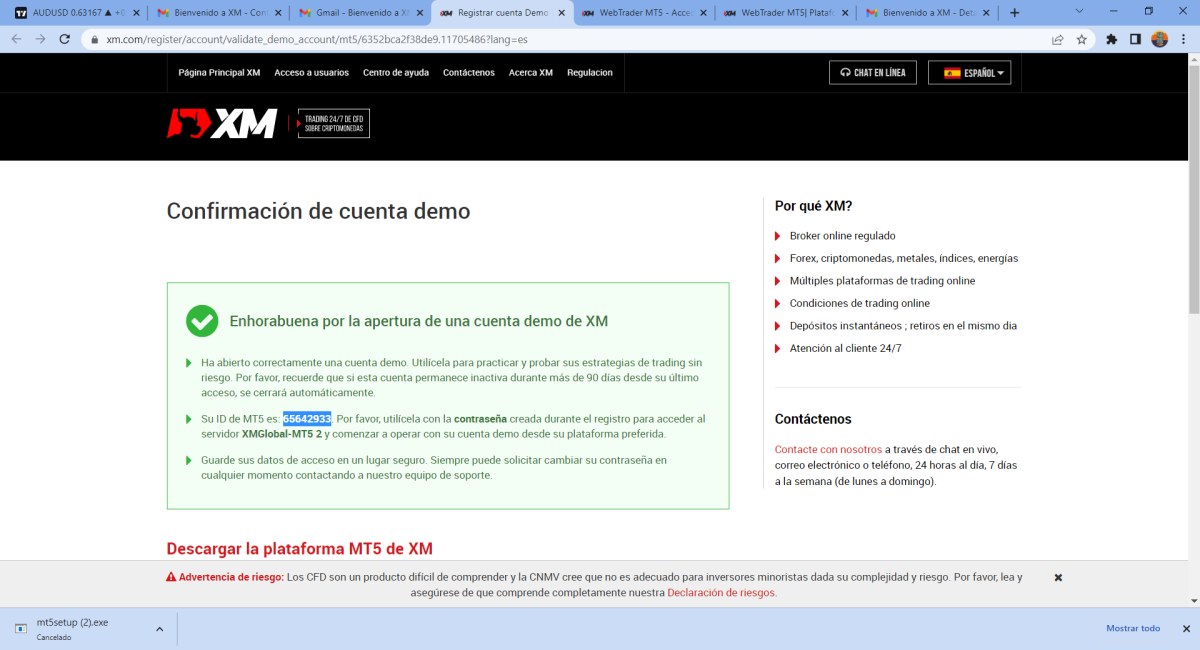The height and width of the screenshot is (650, 1200).
Task: Close the downloads bar
Action: click(1186, 628)
